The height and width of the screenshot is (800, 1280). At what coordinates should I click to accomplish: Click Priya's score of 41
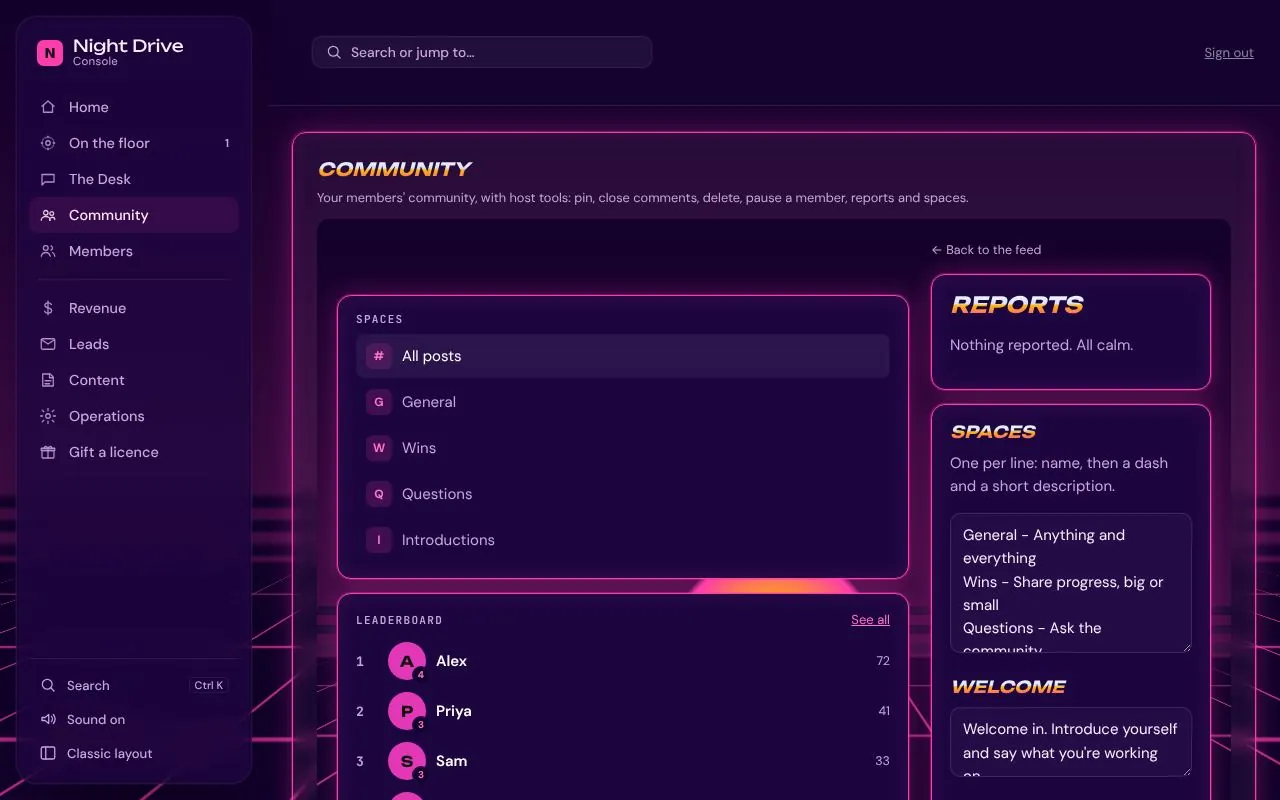(x=884, y=711)
